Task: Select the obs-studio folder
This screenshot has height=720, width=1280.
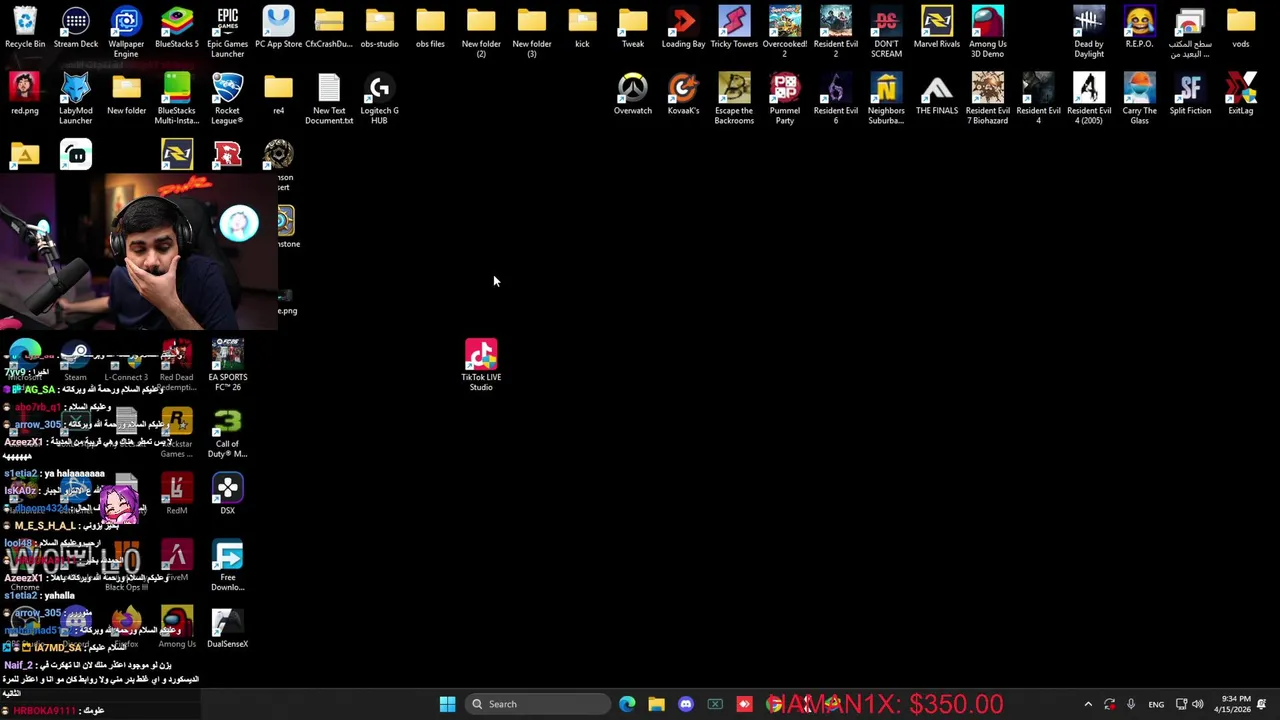Action: click(380, 28)
